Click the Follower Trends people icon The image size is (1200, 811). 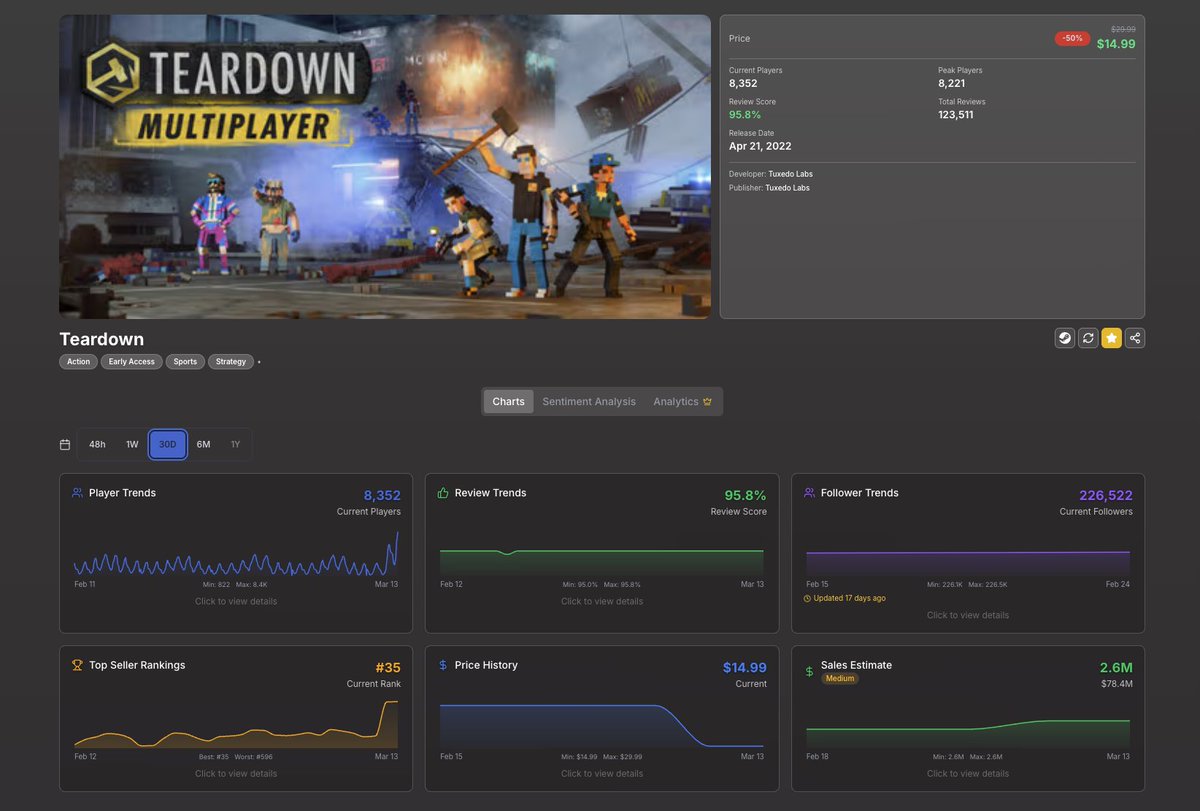[809, 493]
